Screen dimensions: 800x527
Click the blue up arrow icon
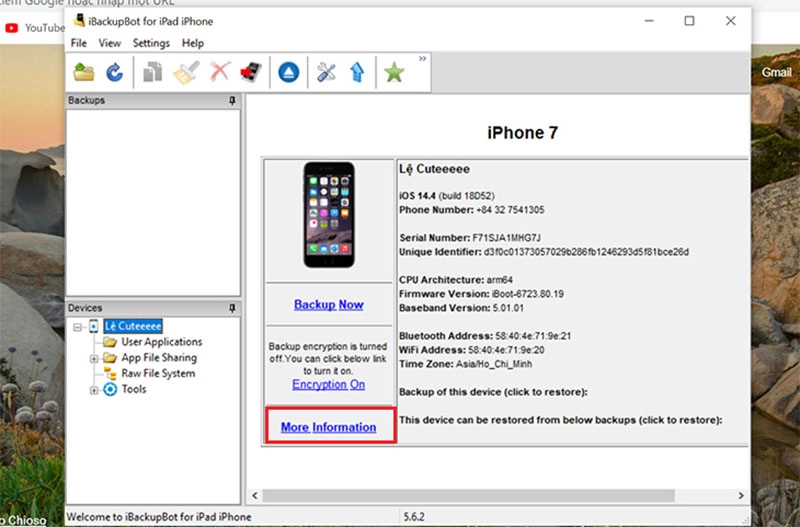pos(357,72)
